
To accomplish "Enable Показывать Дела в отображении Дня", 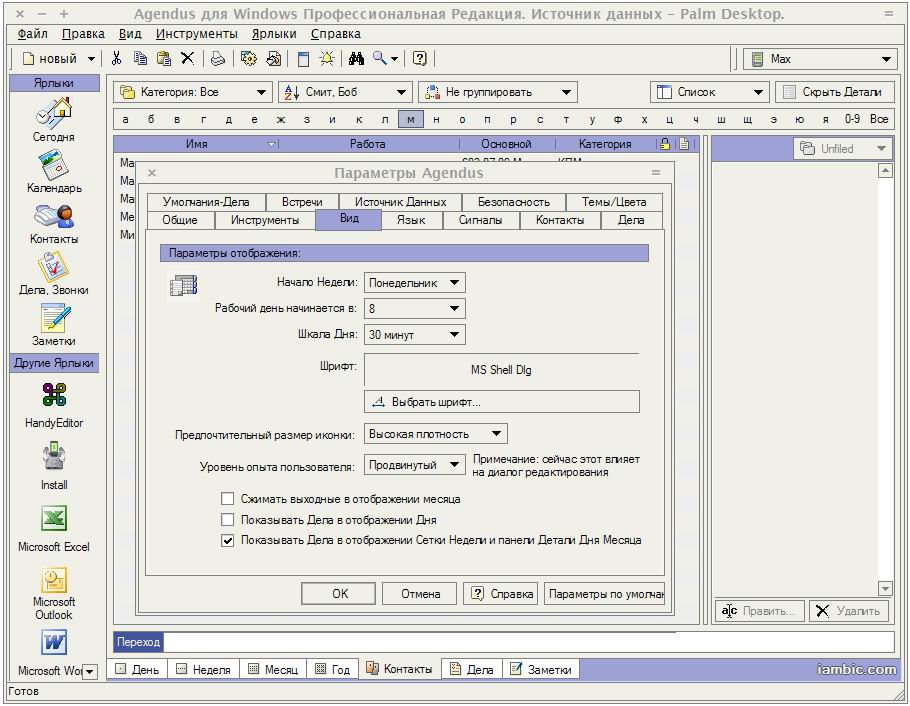I will point(228,520).
